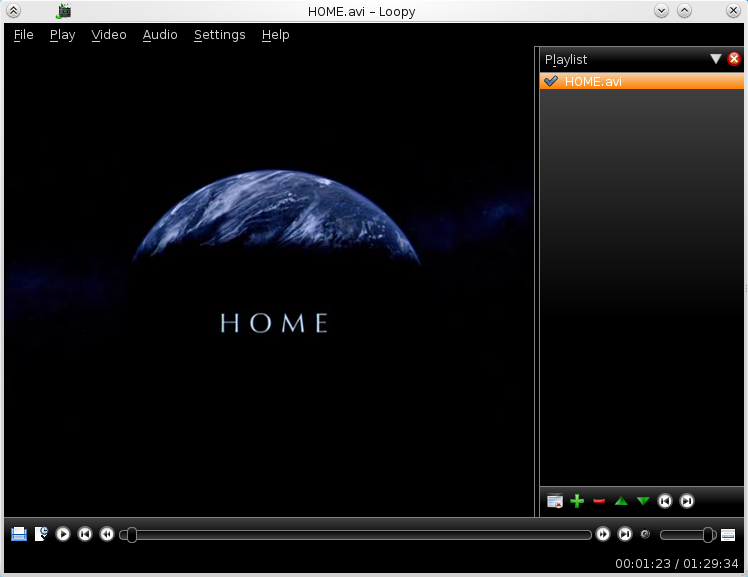
Task: Add a file with the green plus
Action: (577, 501)
